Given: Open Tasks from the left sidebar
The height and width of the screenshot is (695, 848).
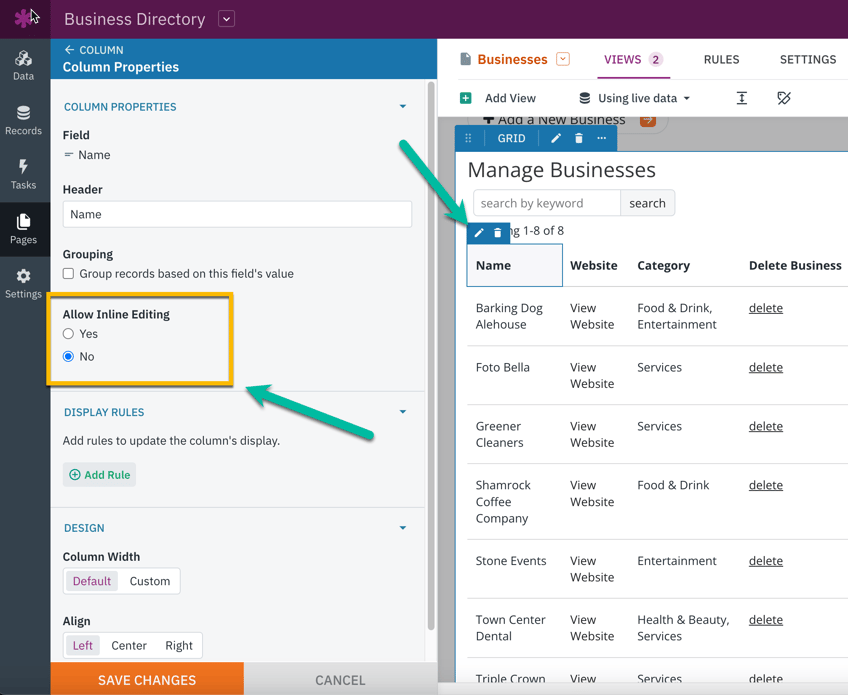Looking at the screenshot, I should coord(23,174).
